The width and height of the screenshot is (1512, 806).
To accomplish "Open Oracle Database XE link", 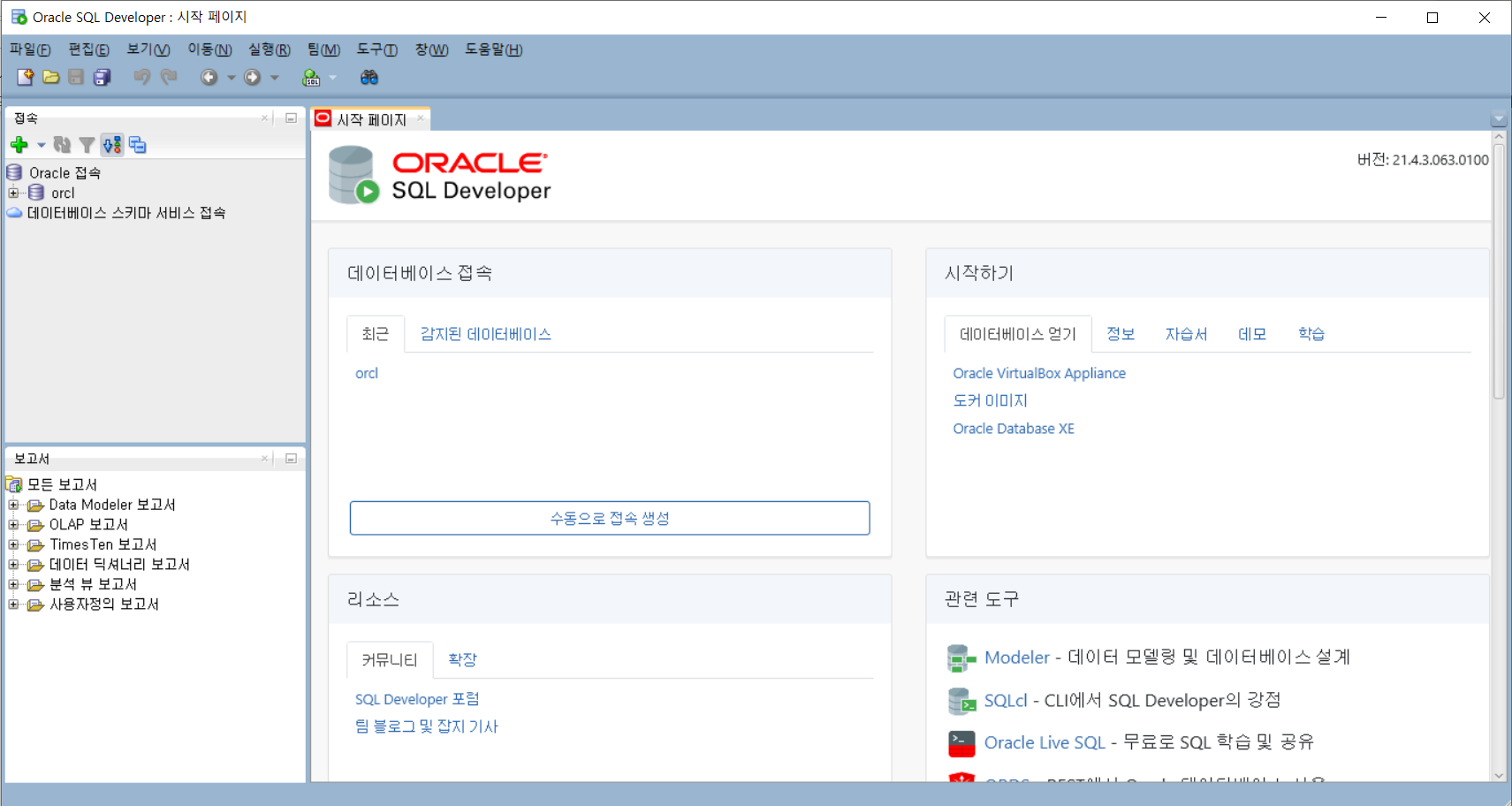I will 1014,429.
